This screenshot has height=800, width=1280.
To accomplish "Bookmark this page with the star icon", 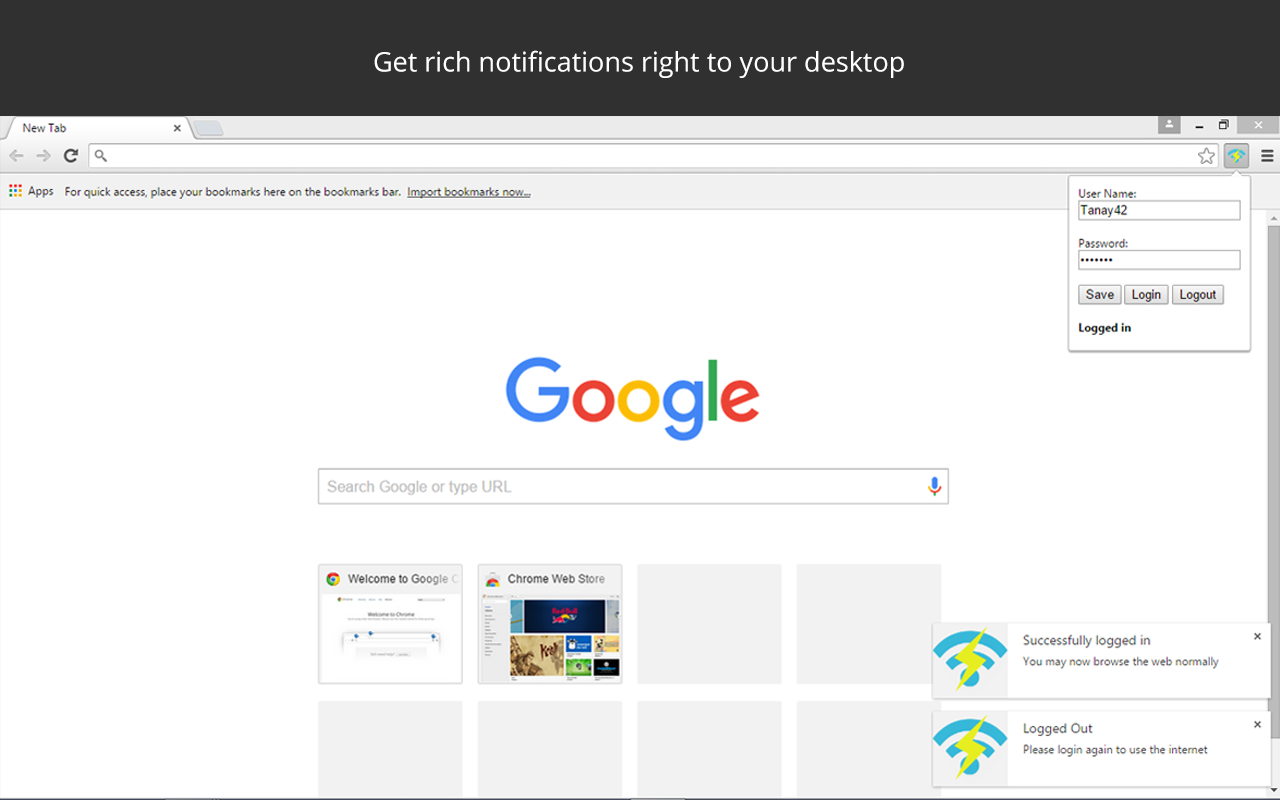I will point(1206,156).
